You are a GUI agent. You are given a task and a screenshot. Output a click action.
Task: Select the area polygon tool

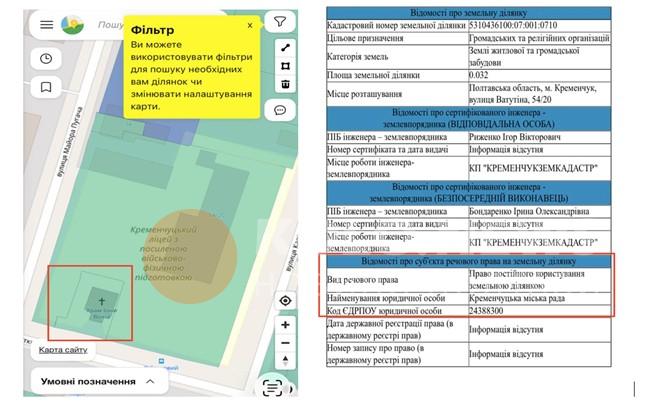click(x=285, y=66)
